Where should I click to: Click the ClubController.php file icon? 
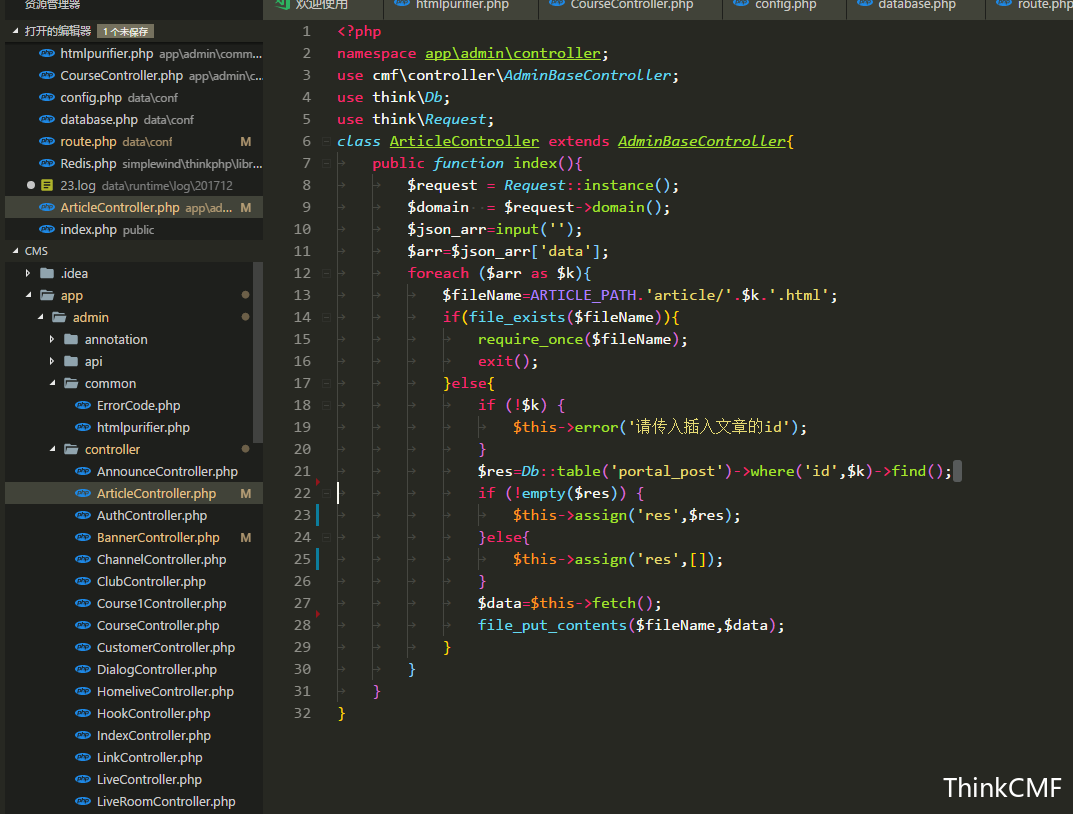click(x=83, y=581)
